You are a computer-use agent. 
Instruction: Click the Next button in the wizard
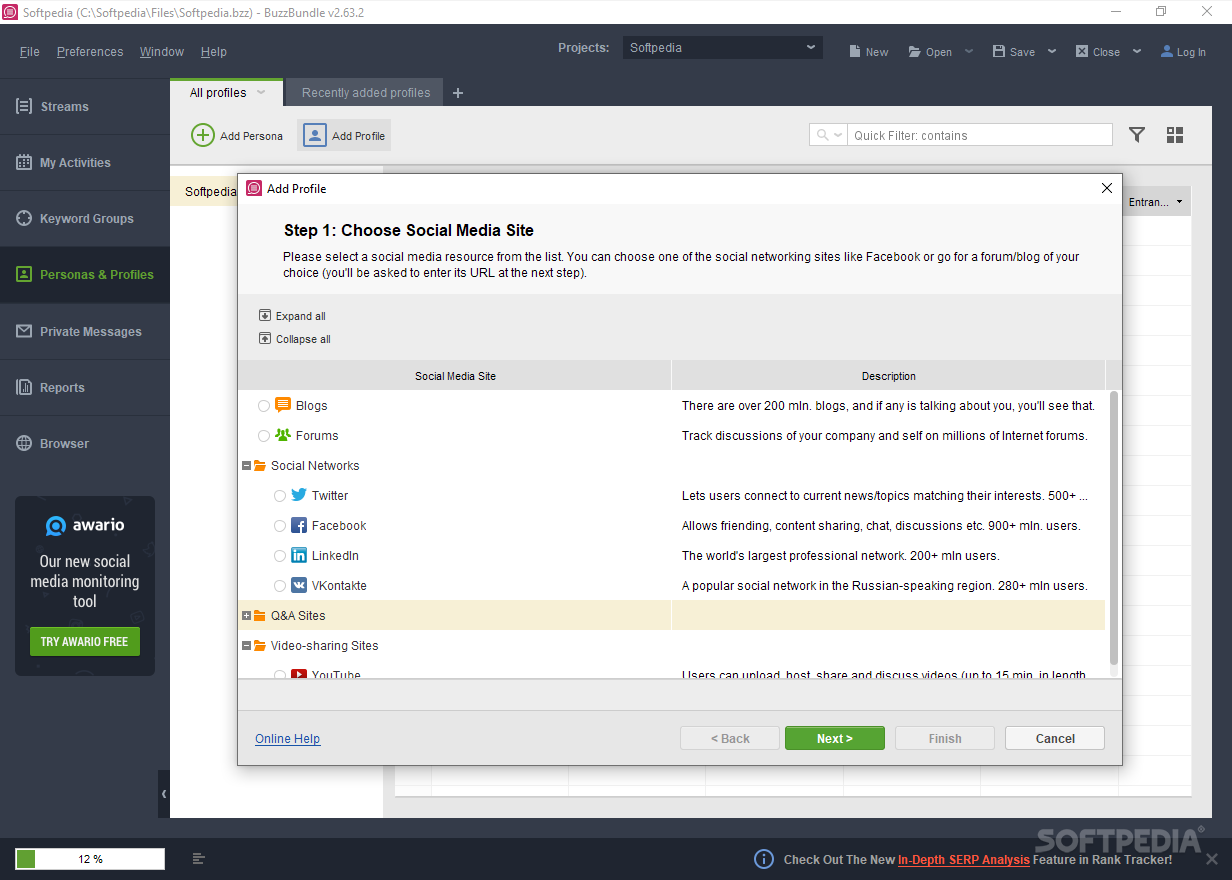coord(834,738)
